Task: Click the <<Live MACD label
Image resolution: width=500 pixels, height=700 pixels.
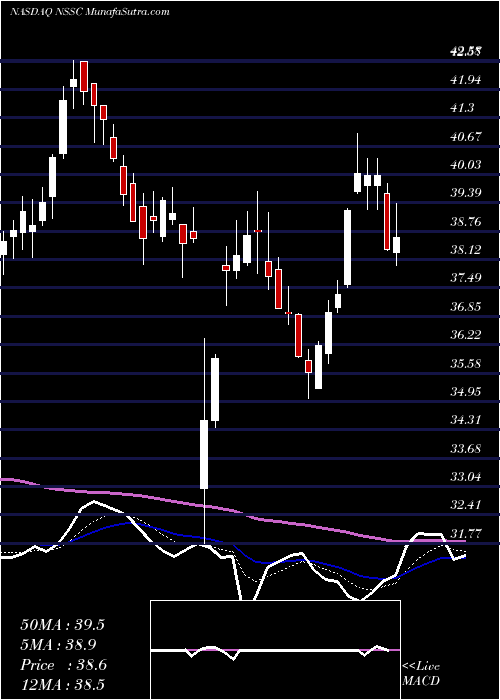Action: point(421,674)
